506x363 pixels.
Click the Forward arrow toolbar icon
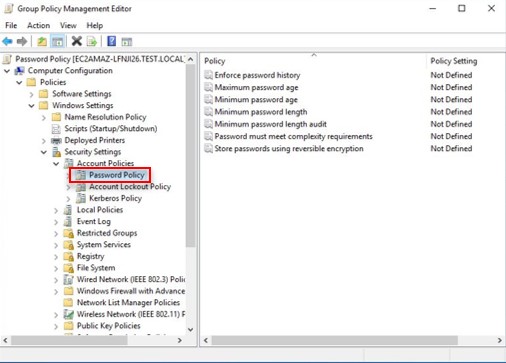22,42
